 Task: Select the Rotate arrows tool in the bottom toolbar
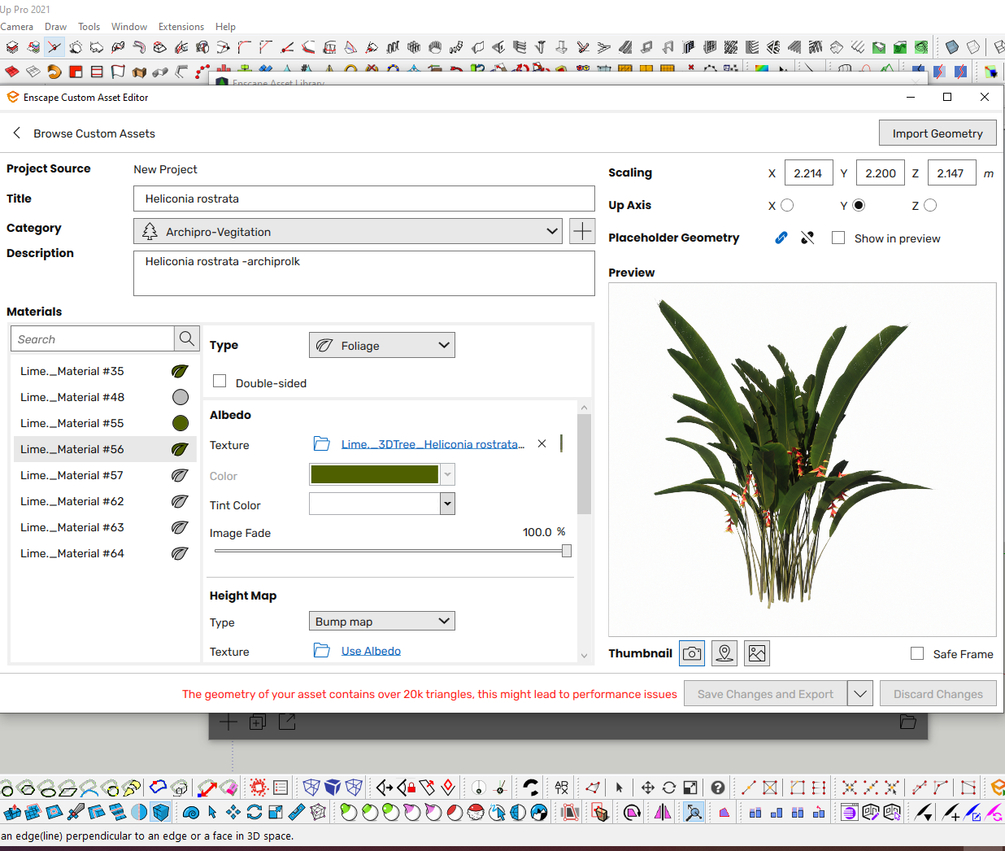click(669, 788)
